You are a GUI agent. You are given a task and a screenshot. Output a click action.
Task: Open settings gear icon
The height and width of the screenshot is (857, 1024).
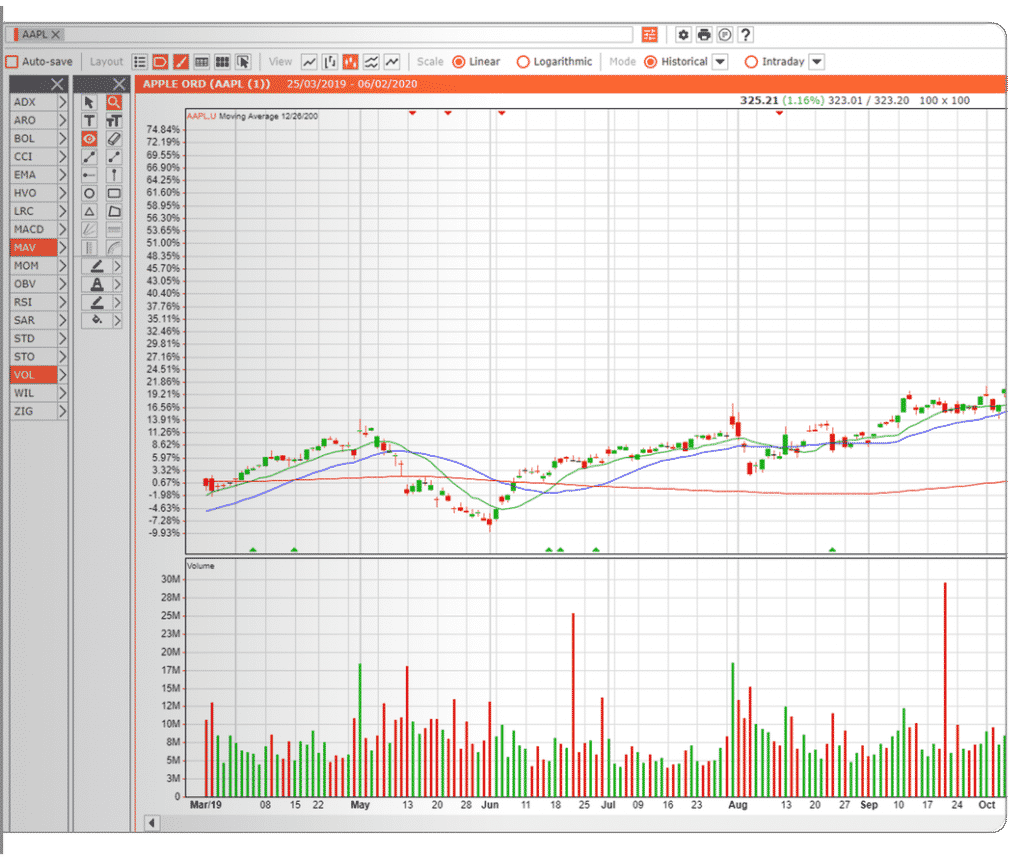pos(683,35)
